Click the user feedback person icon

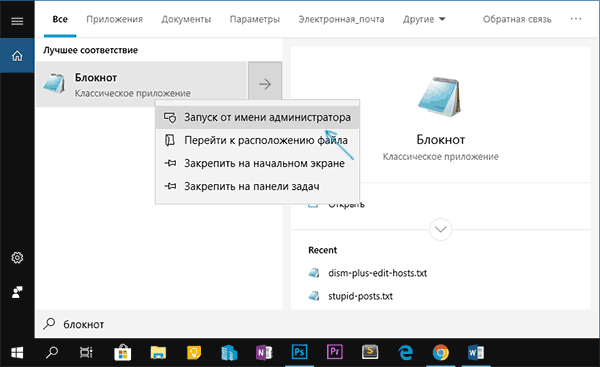17,292
